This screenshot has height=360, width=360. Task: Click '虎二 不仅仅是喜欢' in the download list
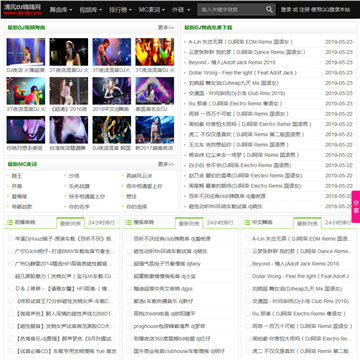[x=246, y=135]
